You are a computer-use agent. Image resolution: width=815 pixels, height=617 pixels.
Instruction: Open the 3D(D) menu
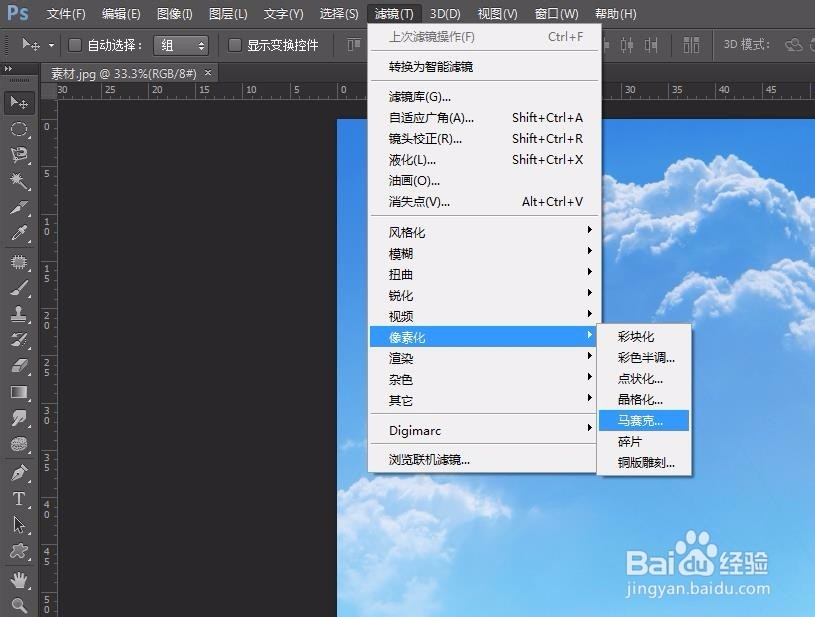click(445, 14)
